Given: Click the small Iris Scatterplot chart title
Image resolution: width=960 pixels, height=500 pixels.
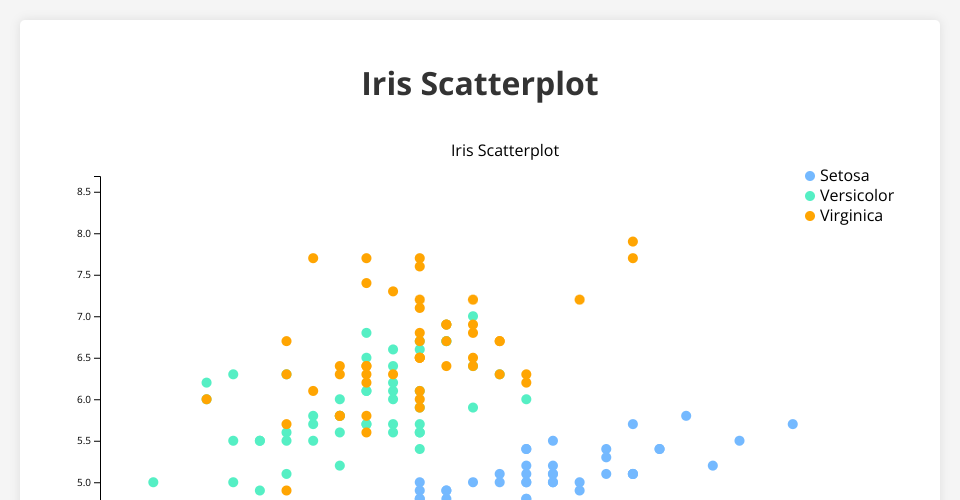Looking at the screenshot, I should pos(504,151).
